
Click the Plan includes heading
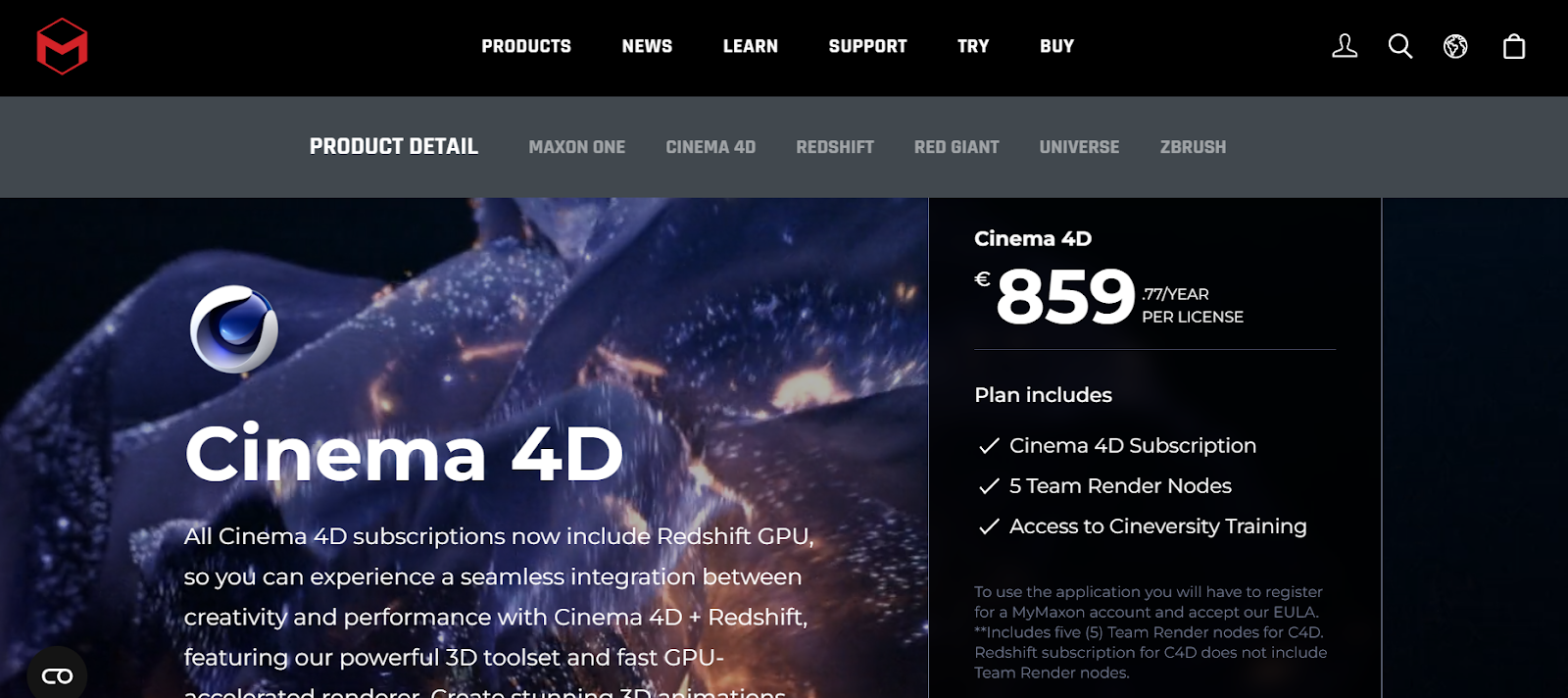point(1043,395)
